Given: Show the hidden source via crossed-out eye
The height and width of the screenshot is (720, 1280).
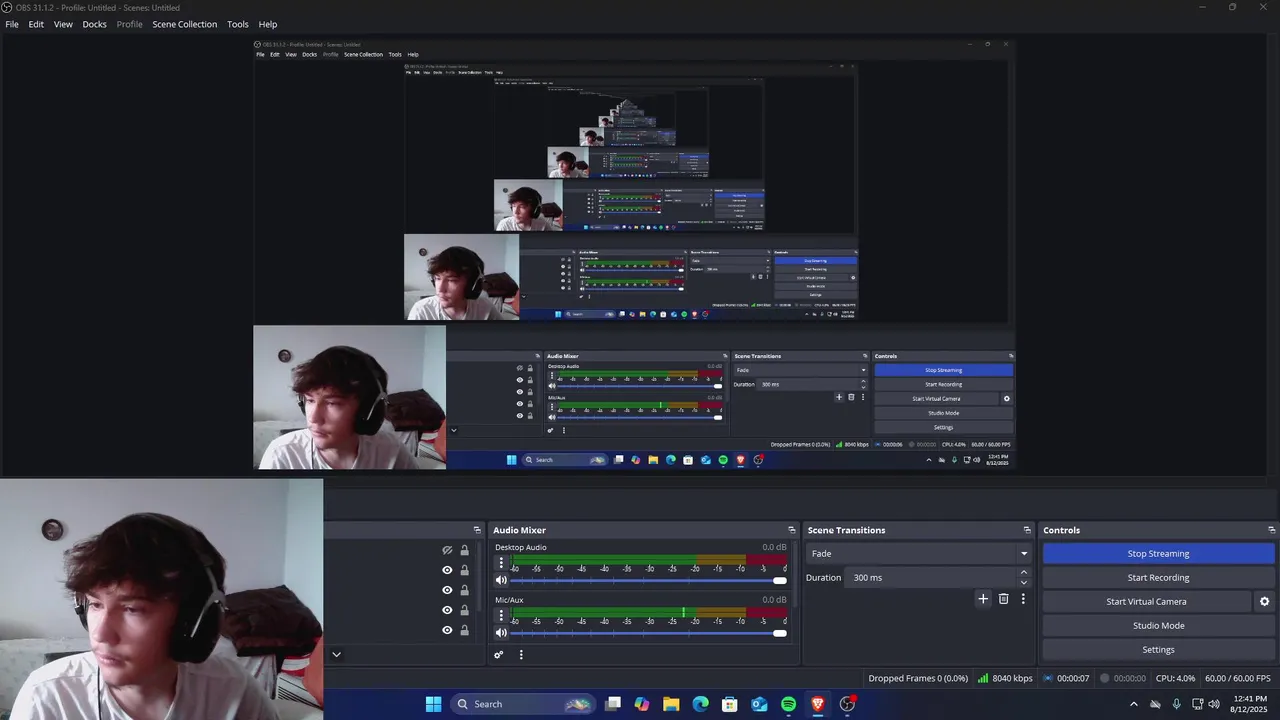Looking at the screenshot, I should coord(447,550).
